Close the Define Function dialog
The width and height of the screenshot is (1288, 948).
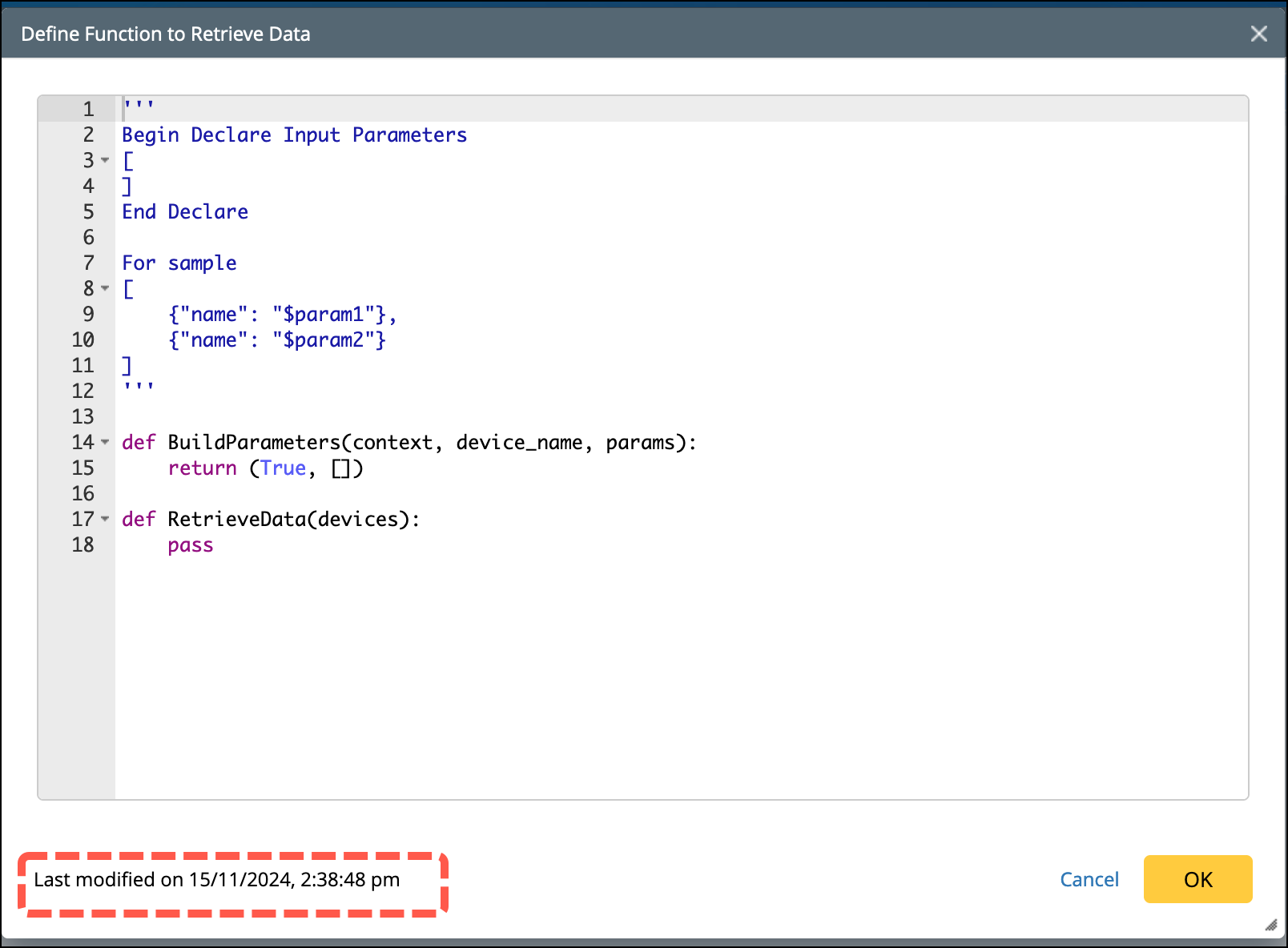pos(1258,34)
